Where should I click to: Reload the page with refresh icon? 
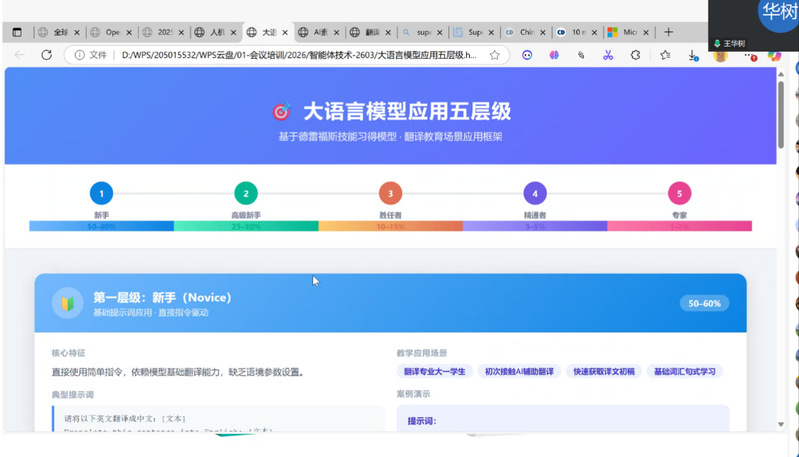[46, 55]
